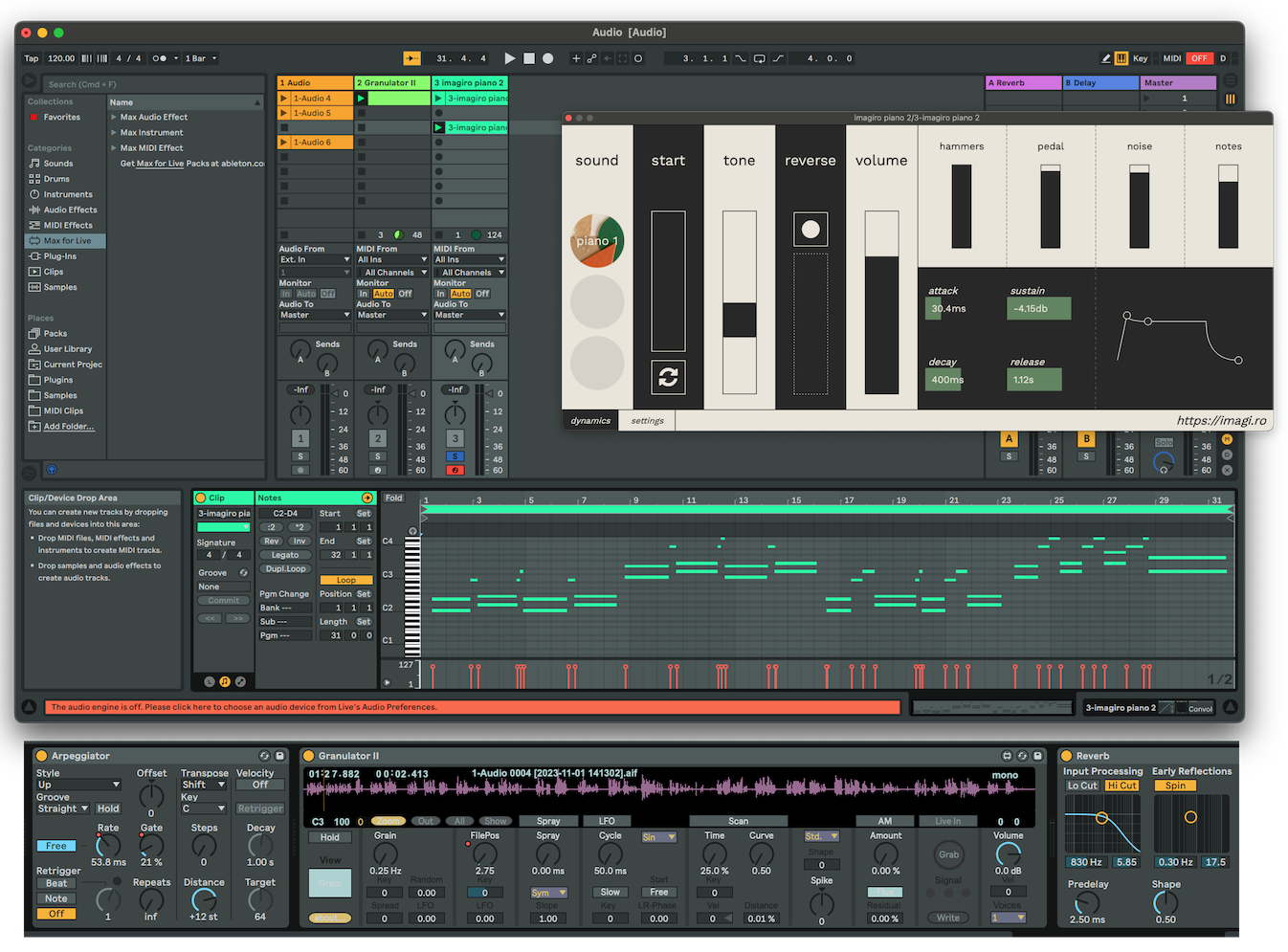Open Audio track Audio To Master dropdown
Image resolution: width=1288 pixels, height=952 pixels.
tap(315, 315)
